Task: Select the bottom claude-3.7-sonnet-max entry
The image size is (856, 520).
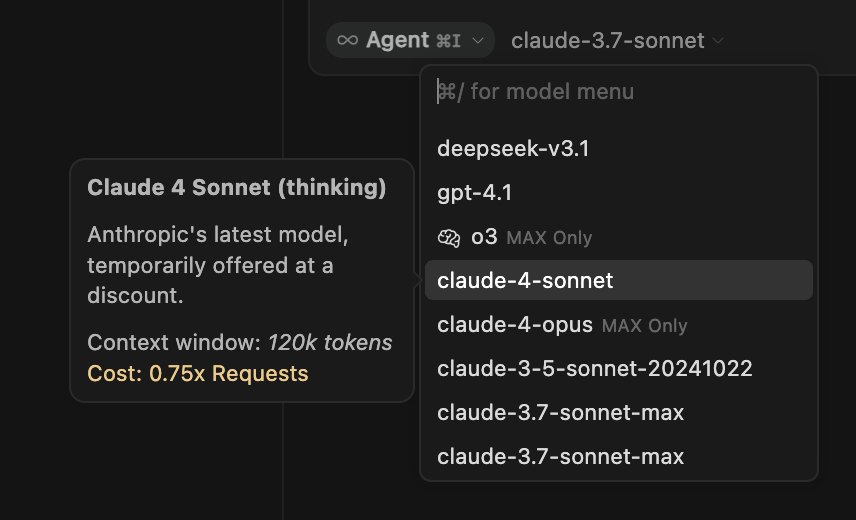Action: (x=560, y=457)
